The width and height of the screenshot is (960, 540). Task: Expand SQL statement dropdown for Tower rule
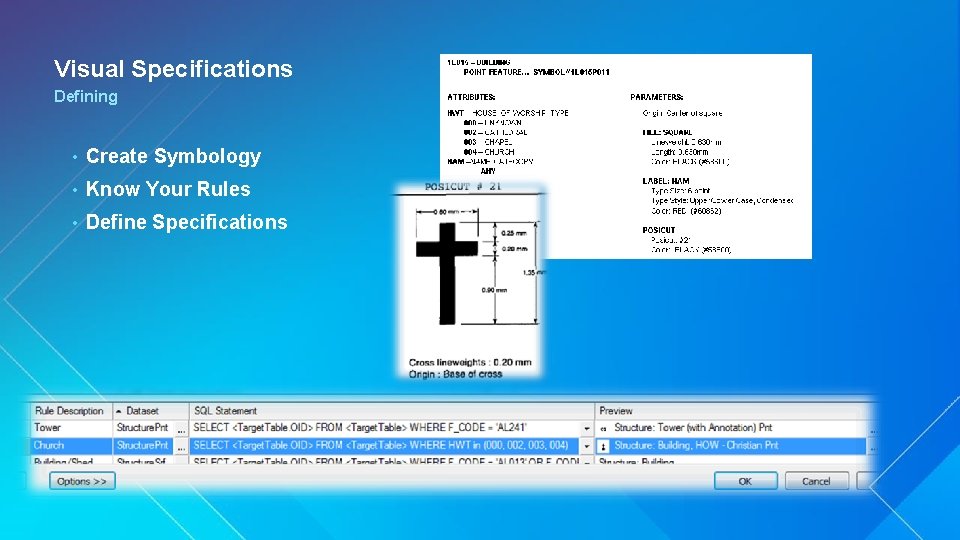[587, 429]
